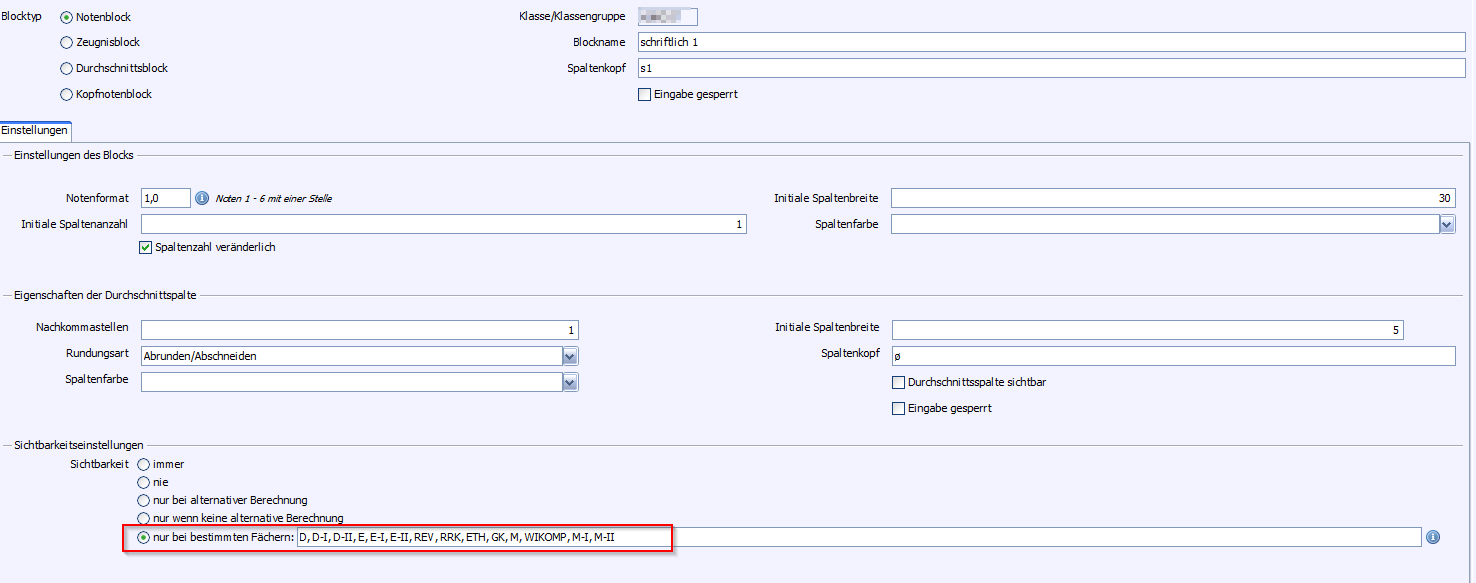Toggle Spaltenzahl veränderlich checkbox
This screenshot has width=1476, height=583.
pyautogui.click(x=146, y=247)
